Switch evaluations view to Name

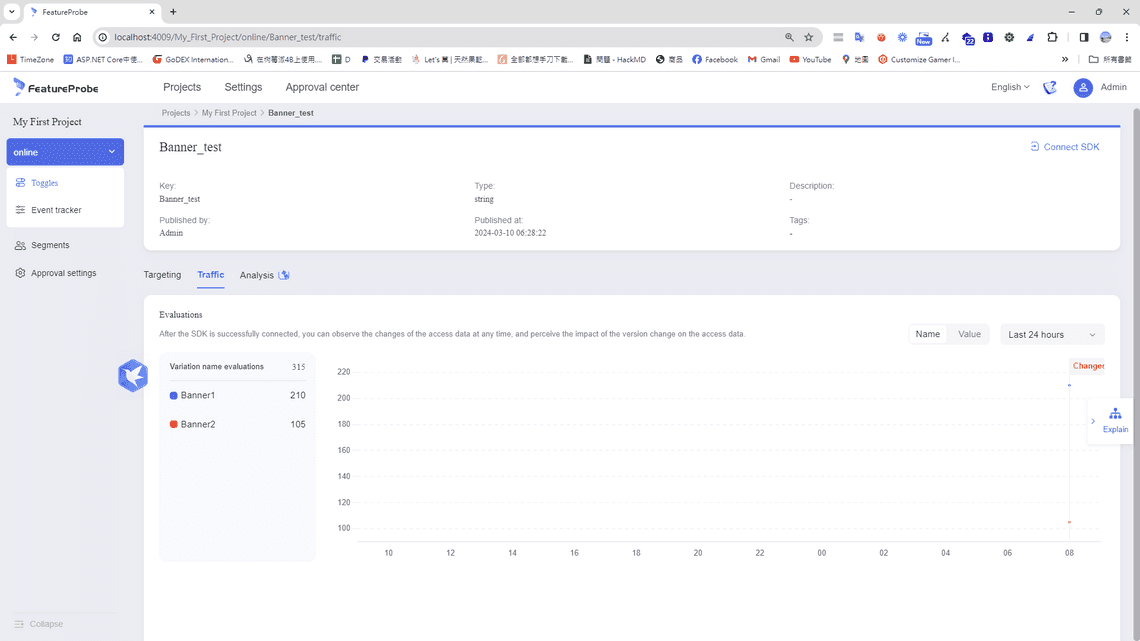click(927, 334)
